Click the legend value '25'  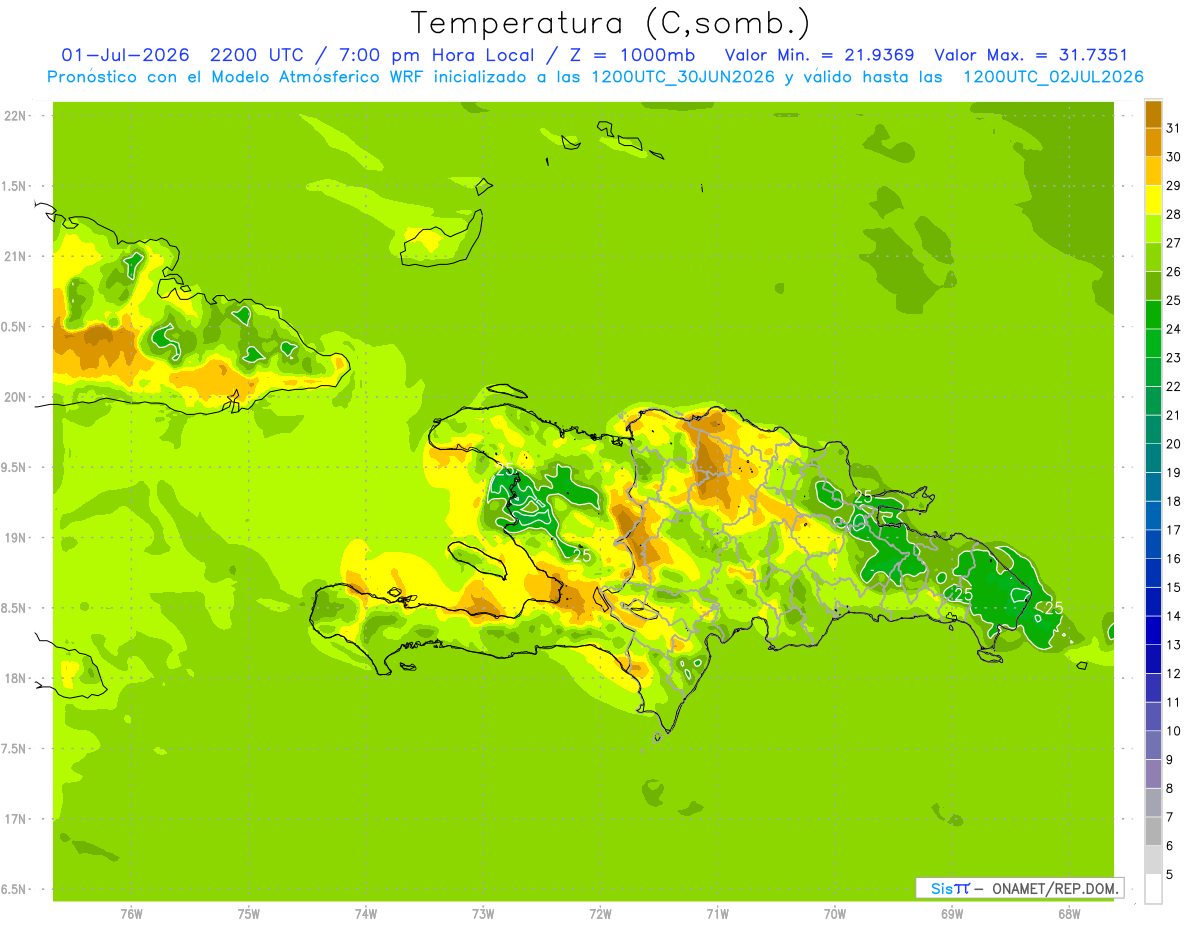pos(1173,300)
